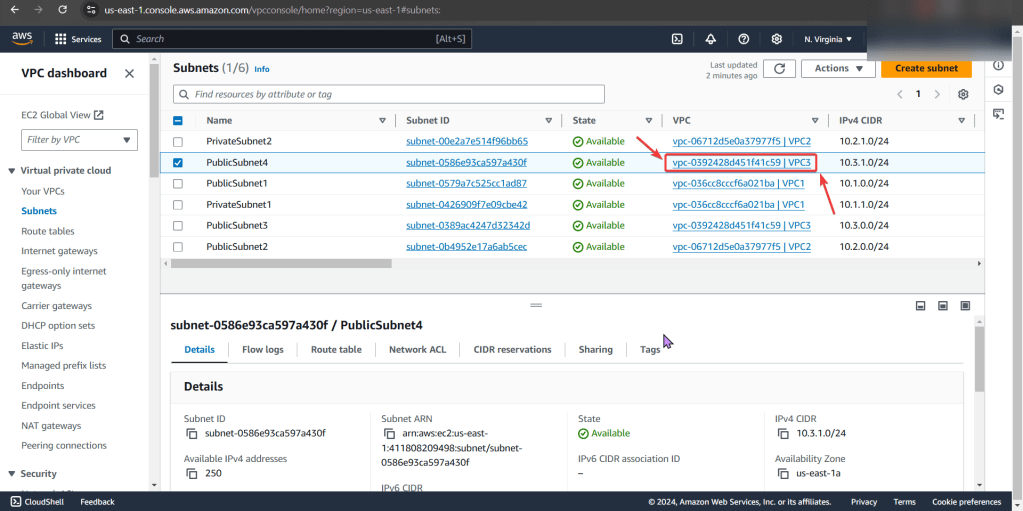Tick the PublicSubnet3 row checkbox
Image resolution: width=1023 pixels, height=511 pixels.
click(178, 225)
